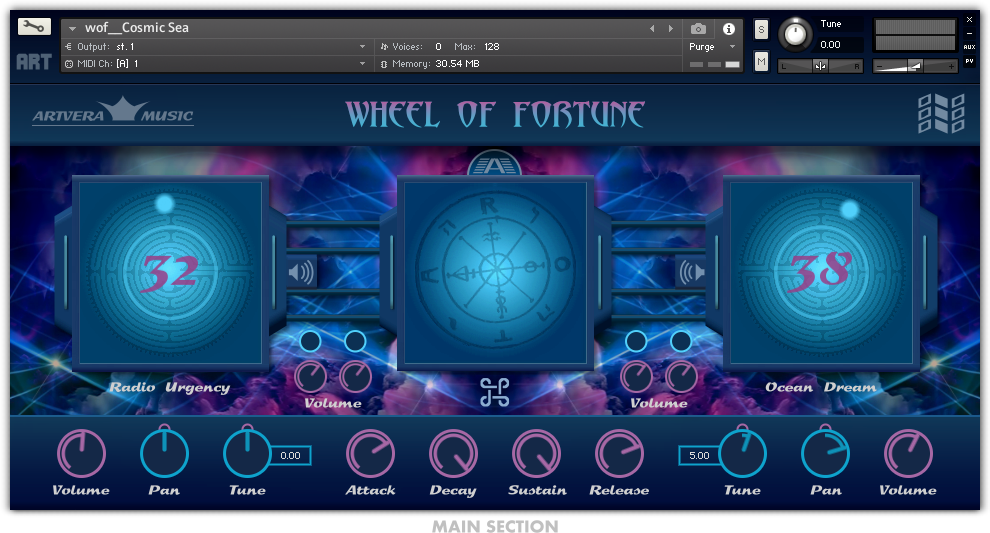This screenshot has width=990, height=533.
Task: Click the right layer speaker icon
Action: 691,271
